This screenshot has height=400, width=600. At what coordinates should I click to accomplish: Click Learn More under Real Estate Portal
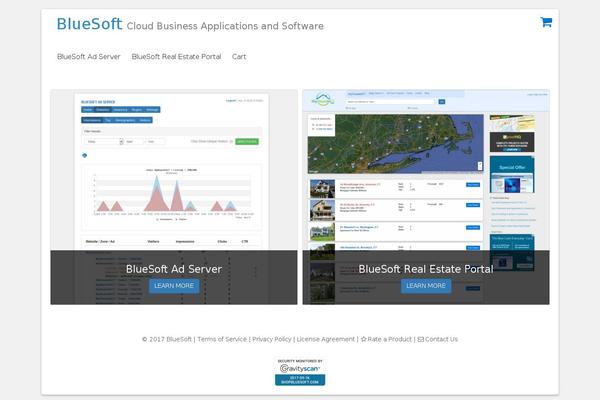pyautogui.click(x=426, y=286)
